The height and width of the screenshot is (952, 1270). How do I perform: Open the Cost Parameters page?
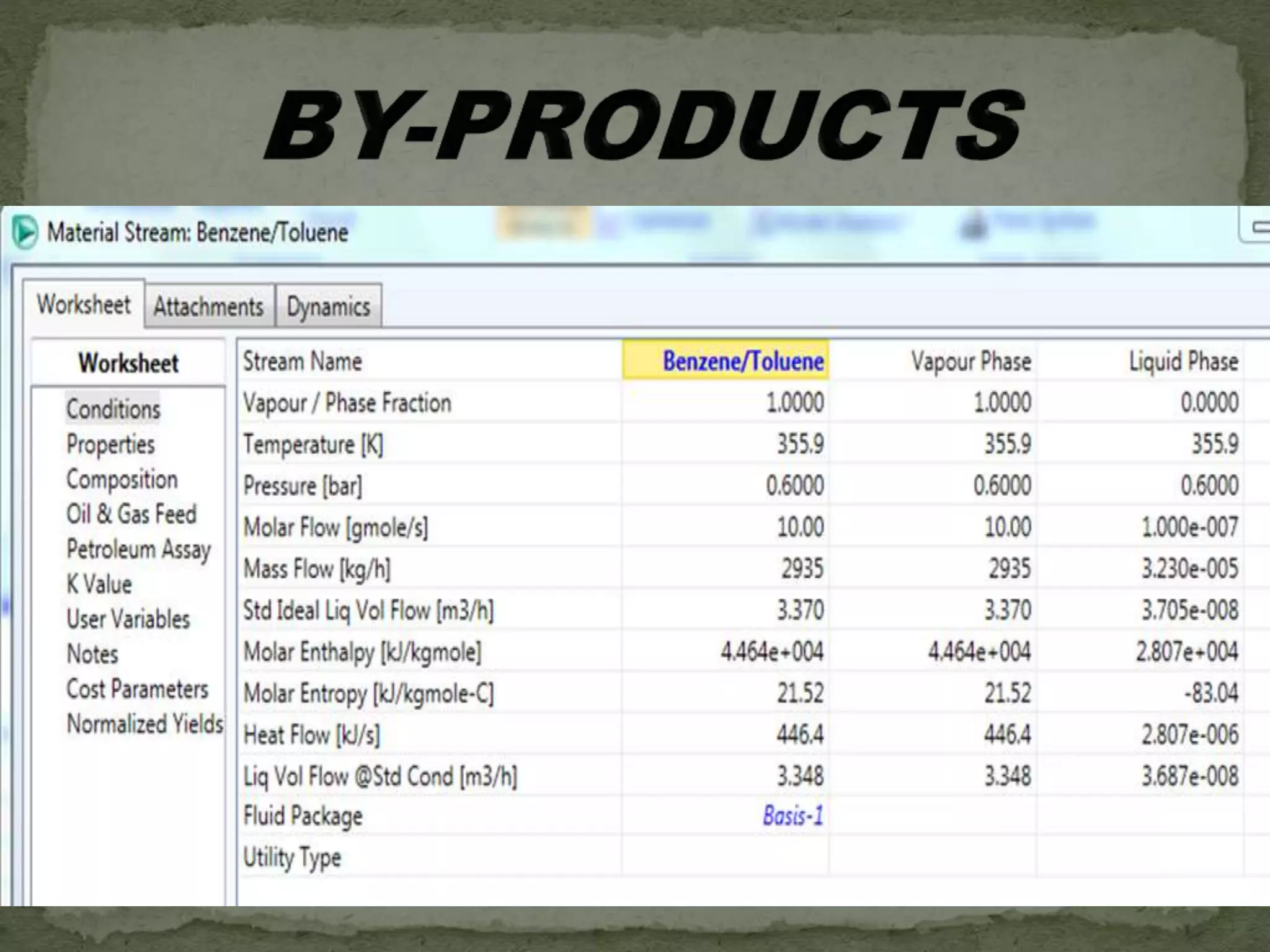point(138,689)
